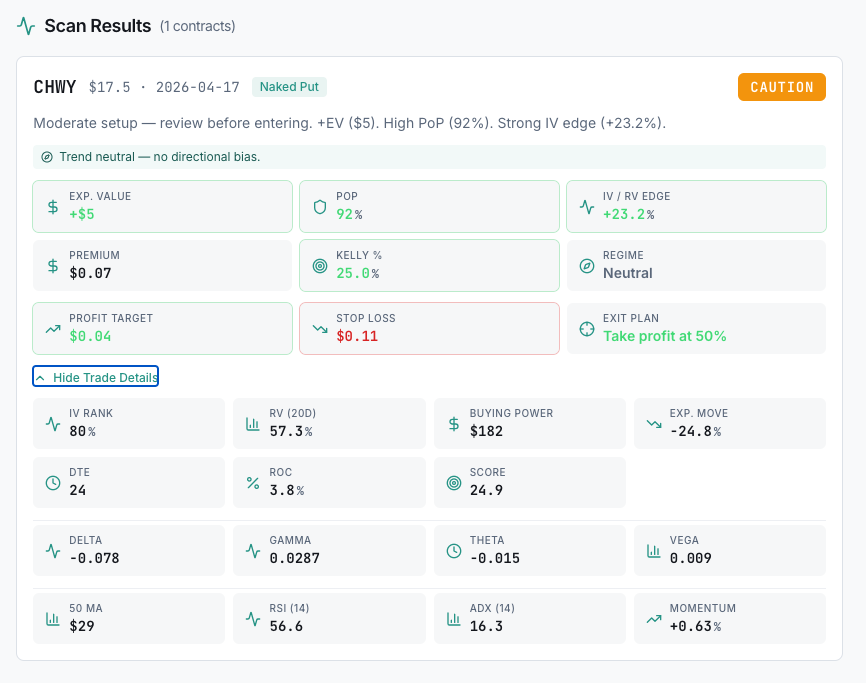
Task: Click the Buying Power $182 card
Action: coord(529,423)
